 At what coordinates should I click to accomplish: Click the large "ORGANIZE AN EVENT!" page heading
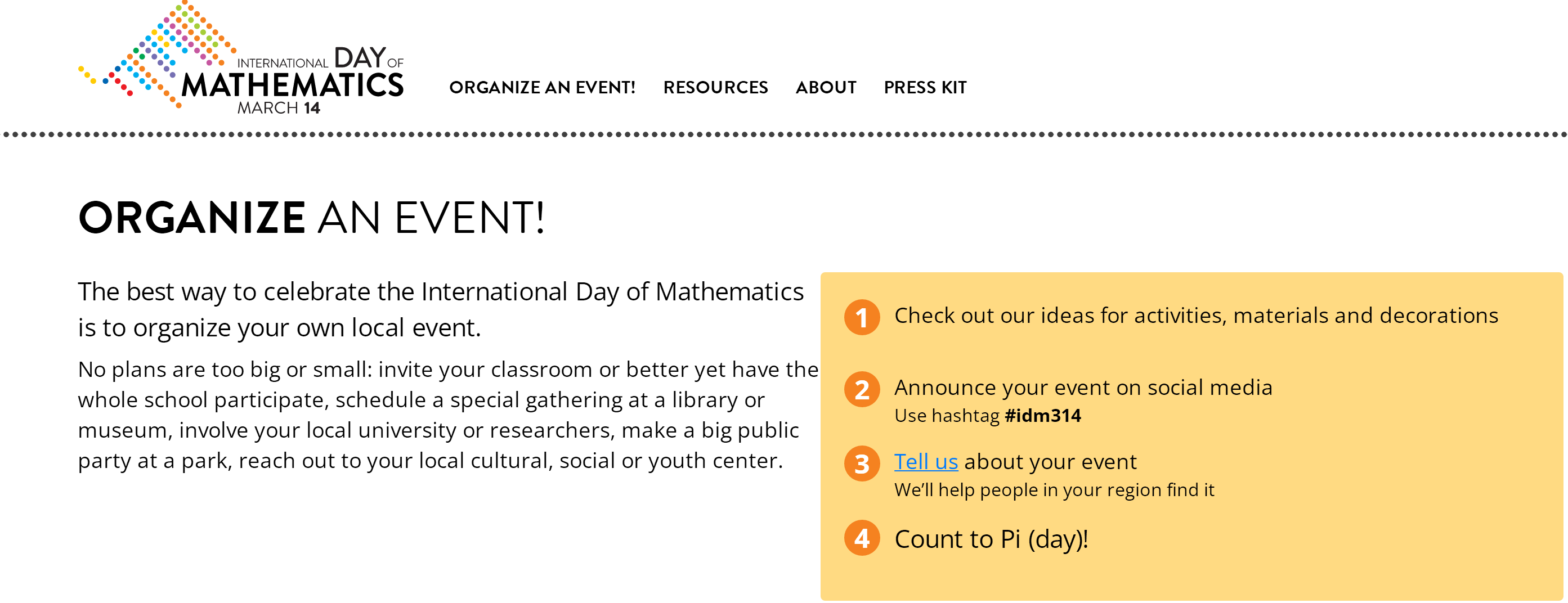pyautogui.click(x=311, y=218)
